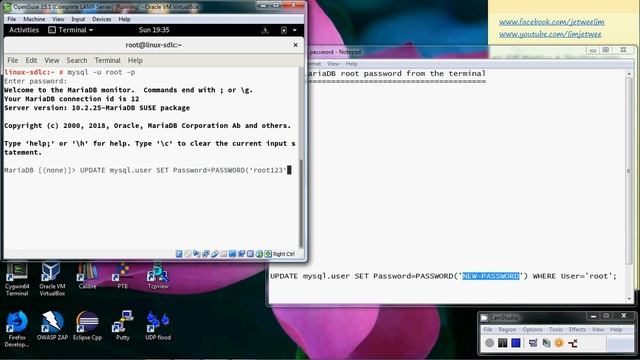Click the hard disk indicator in VirtualBox status bar

pyautogui.click(x=179, y=254)
